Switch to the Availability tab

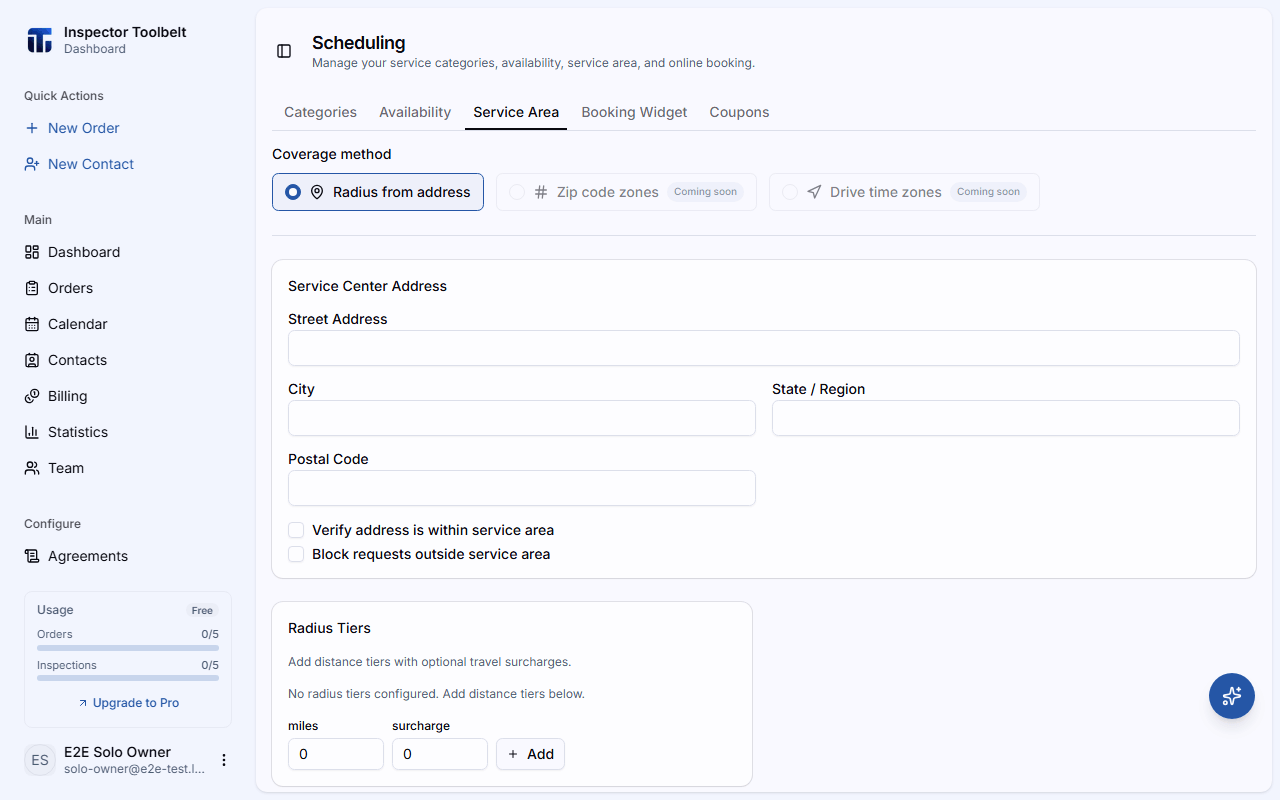coord(415,112)
